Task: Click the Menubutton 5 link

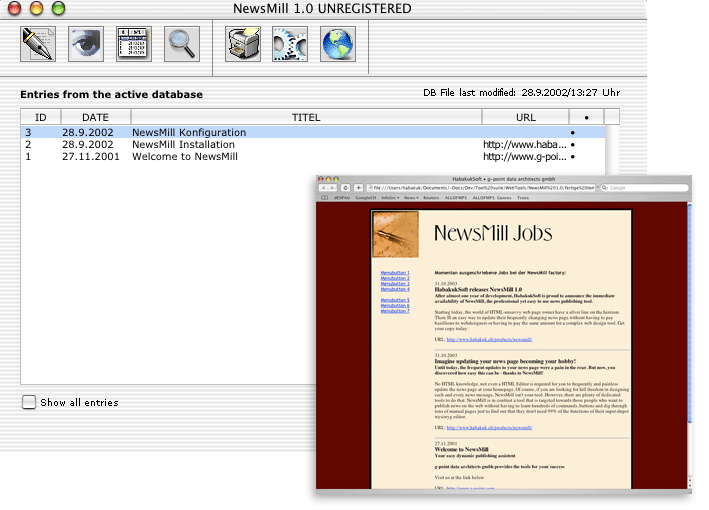Action: coord(395,300)
